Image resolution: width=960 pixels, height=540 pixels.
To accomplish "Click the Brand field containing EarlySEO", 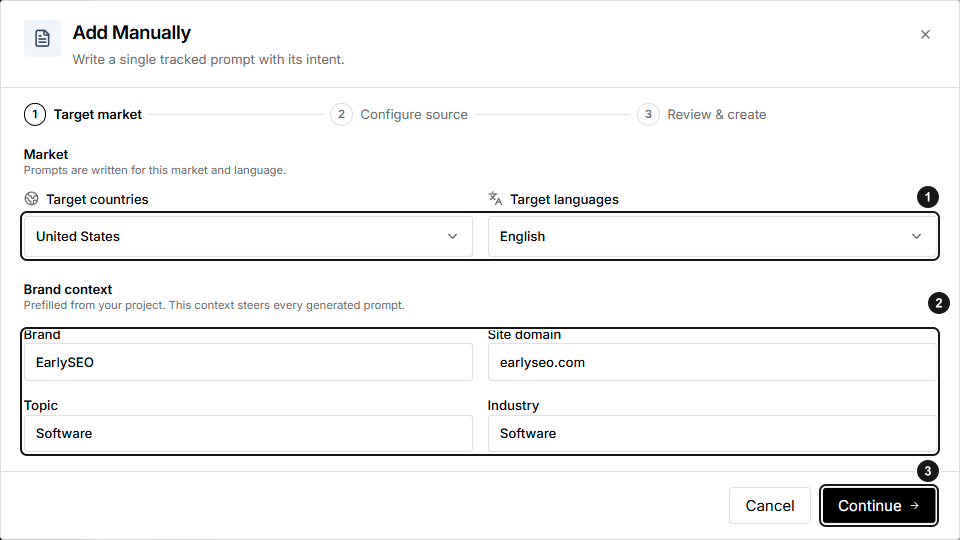I will click(x=248, y=362).
